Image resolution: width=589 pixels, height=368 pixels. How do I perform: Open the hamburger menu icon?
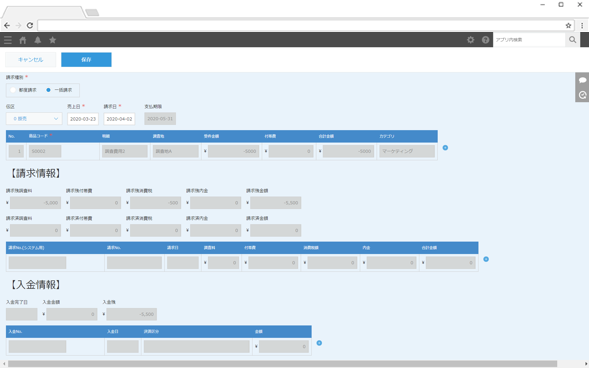click(x=8, y=40)
